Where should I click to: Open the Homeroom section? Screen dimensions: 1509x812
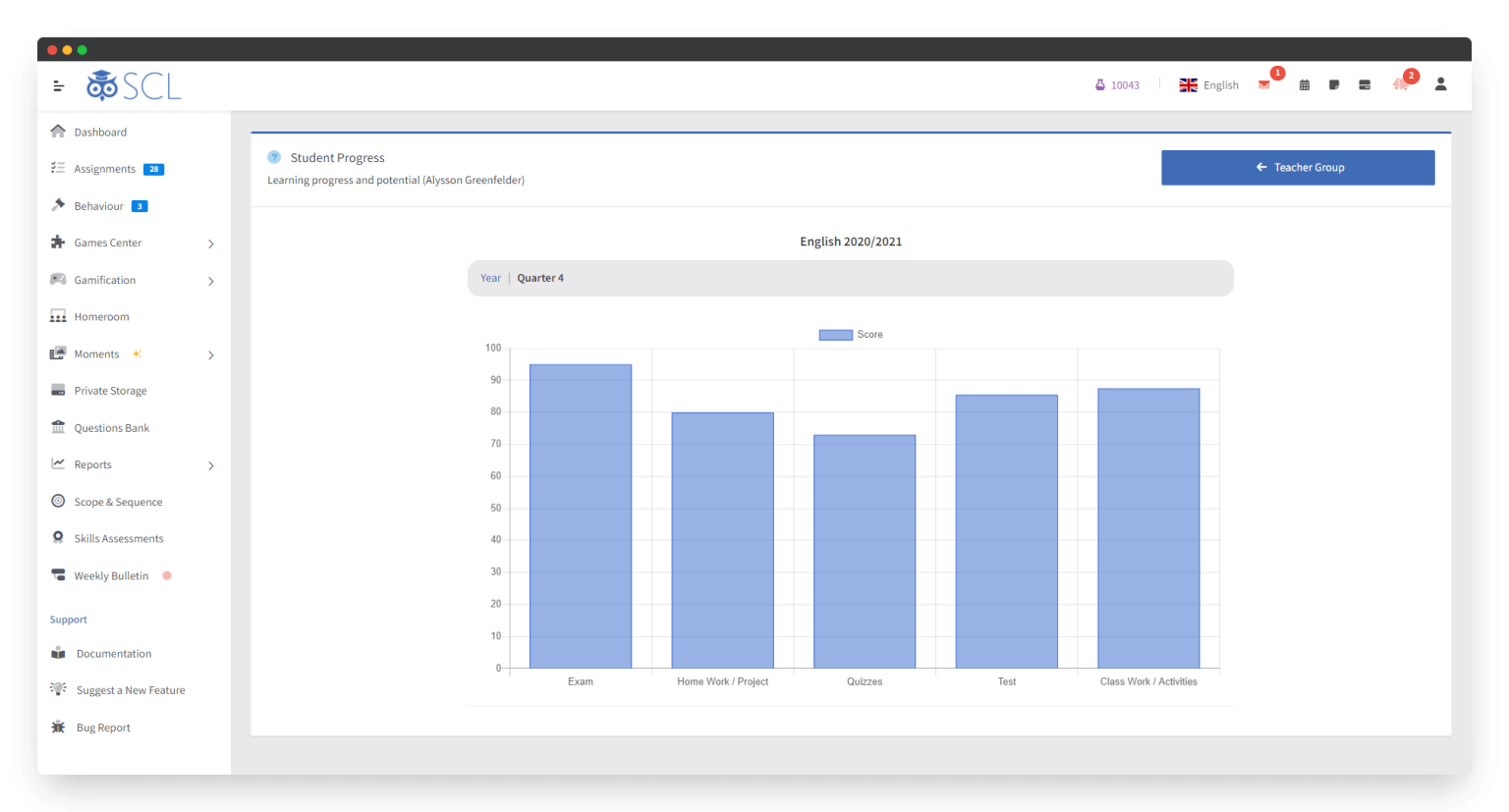pyautogui.click(x=101, y=316)
